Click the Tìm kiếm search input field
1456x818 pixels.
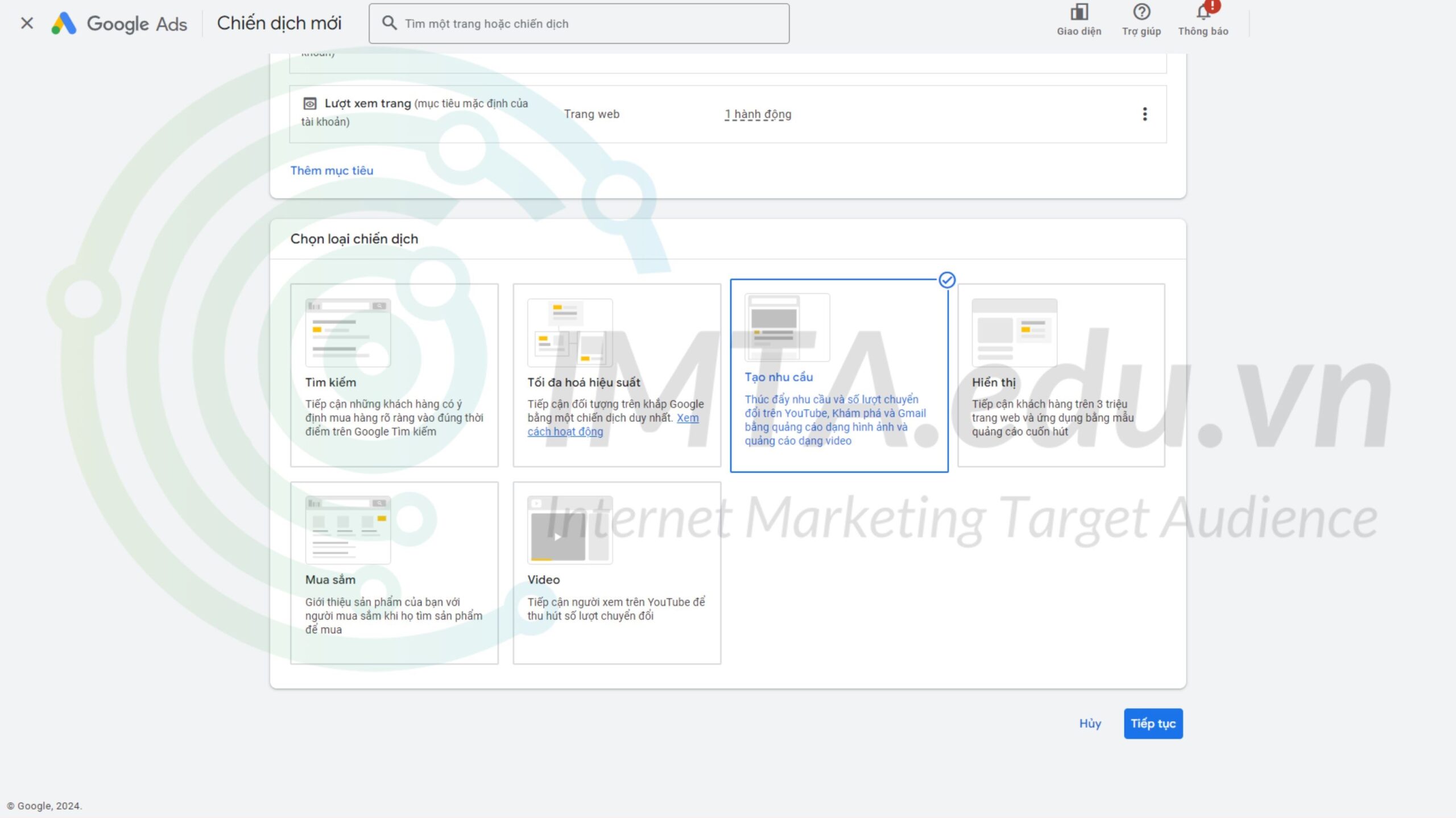click(581, 23)
